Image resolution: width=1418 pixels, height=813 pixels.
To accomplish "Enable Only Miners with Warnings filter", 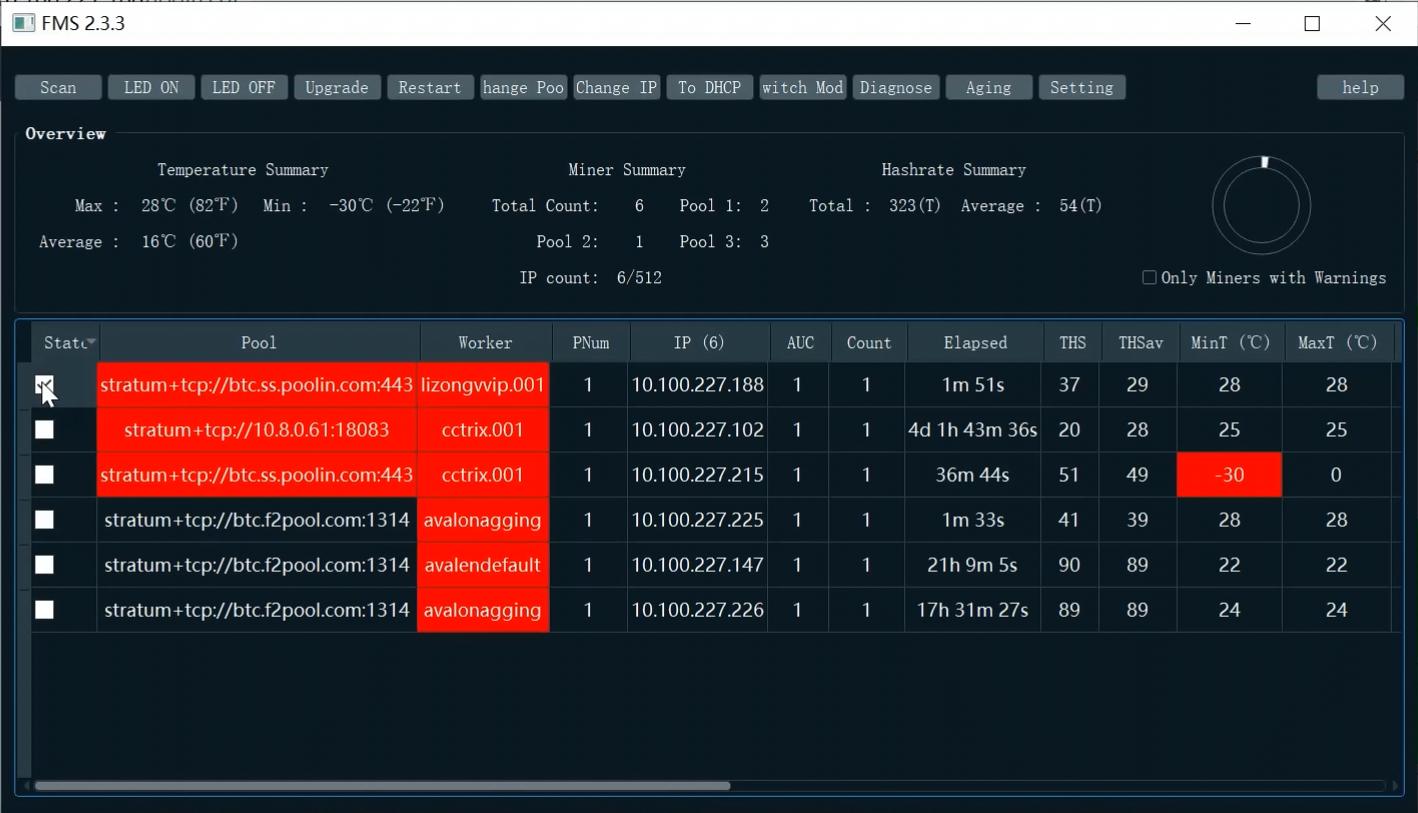I will coord(1149,277).
